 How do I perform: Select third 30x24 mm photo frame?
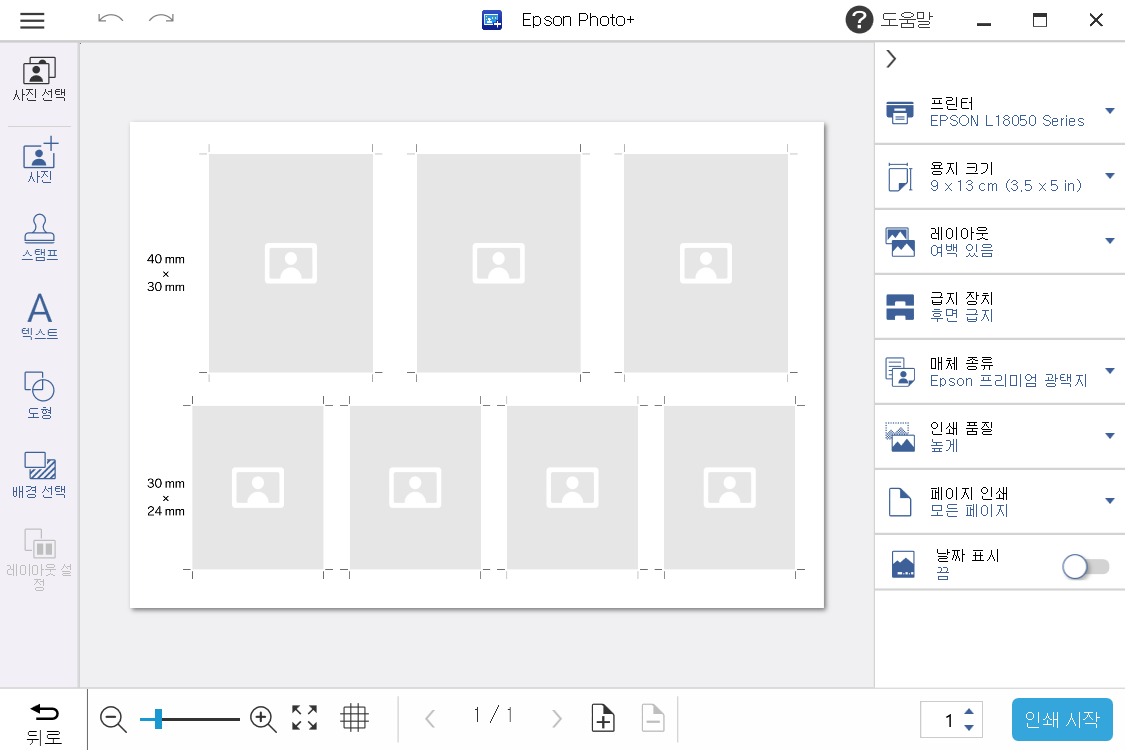[573, 488]
